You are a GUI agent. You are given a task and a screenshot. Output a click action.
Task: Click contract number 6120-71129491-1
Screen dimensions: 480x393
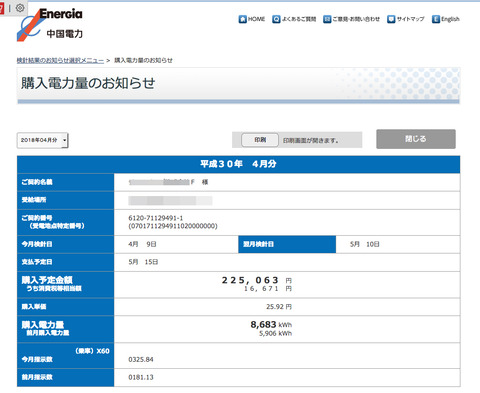click(x=156, y=218)
